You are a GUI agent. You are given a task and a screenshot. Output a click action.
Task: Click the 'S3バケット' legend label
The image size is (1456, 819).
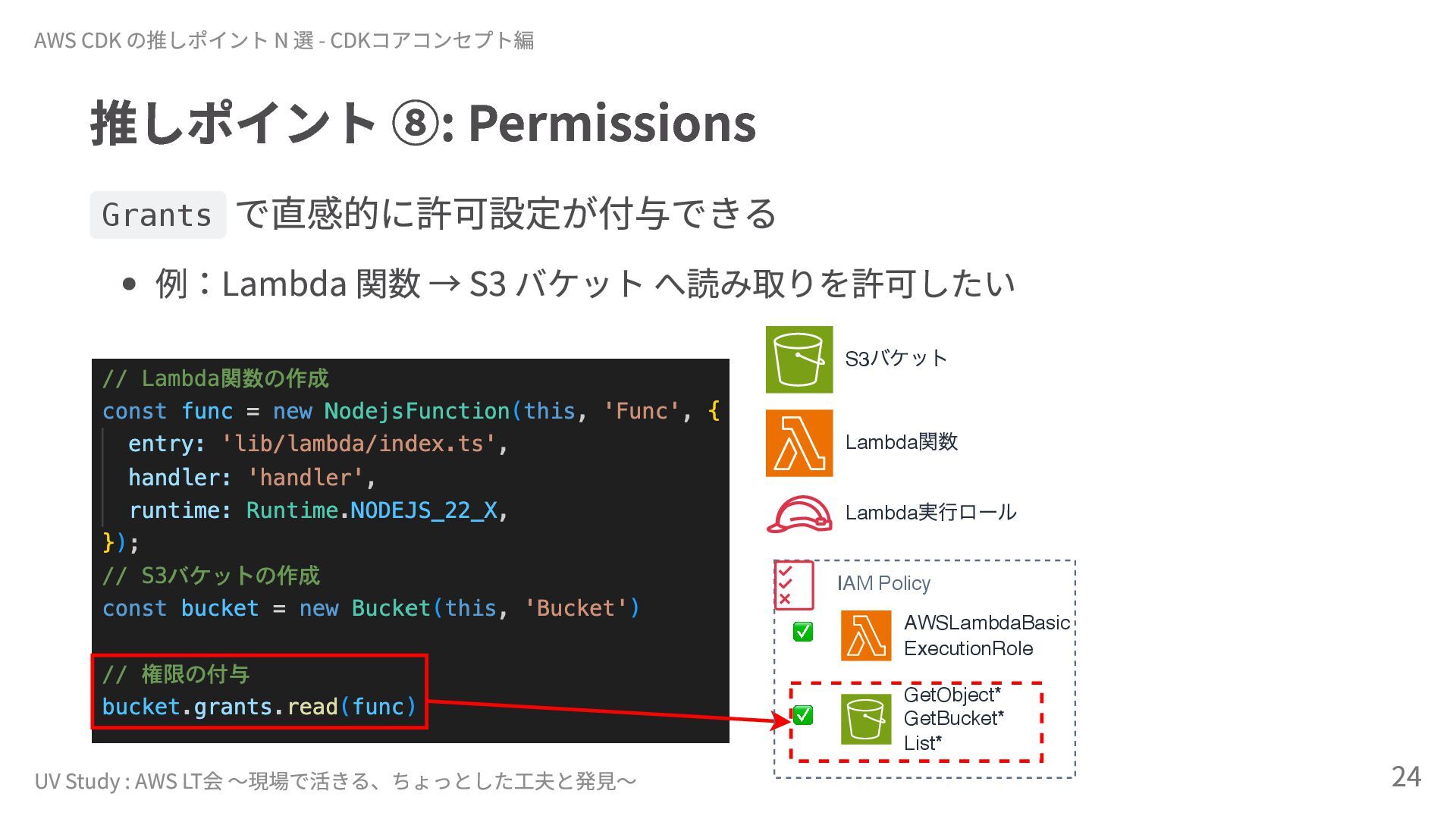896,359
